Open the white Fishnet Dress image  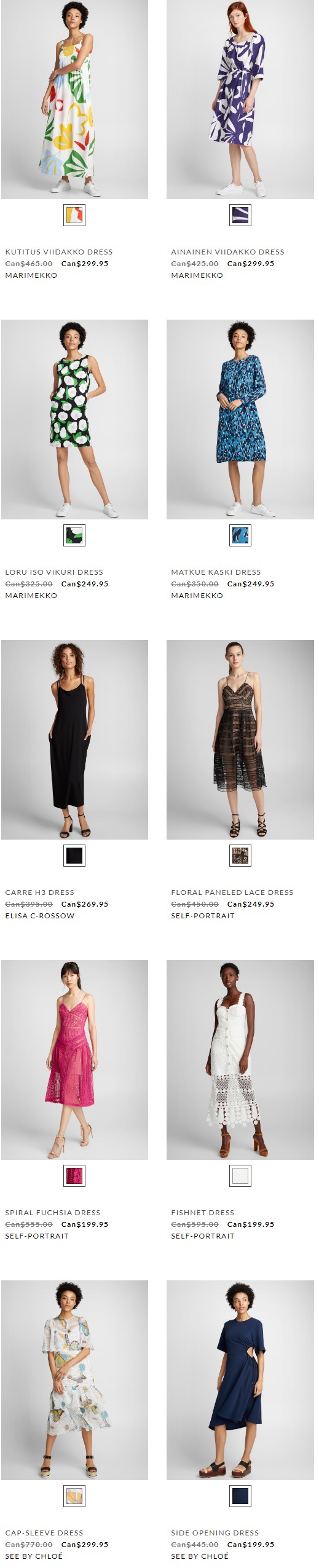pos(240,1060)
